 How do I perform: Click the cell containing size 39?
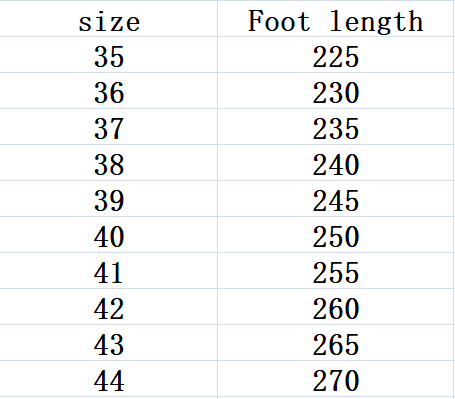(109, 199)
